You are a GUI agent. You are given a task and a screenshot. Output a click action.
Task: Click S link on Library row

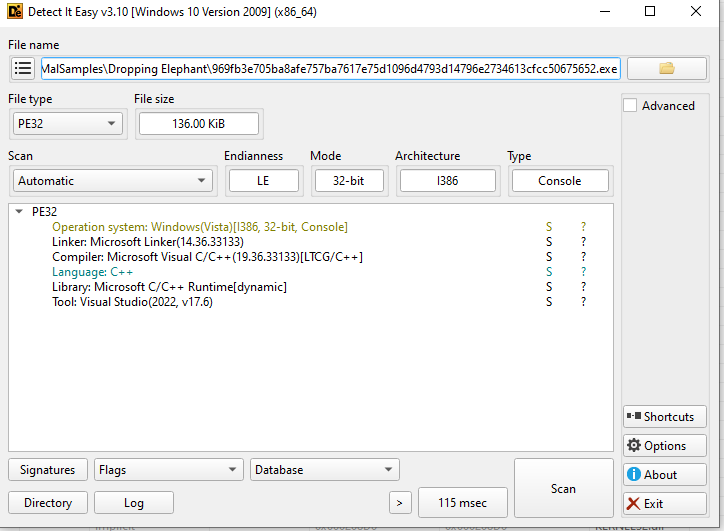[549, 287]
